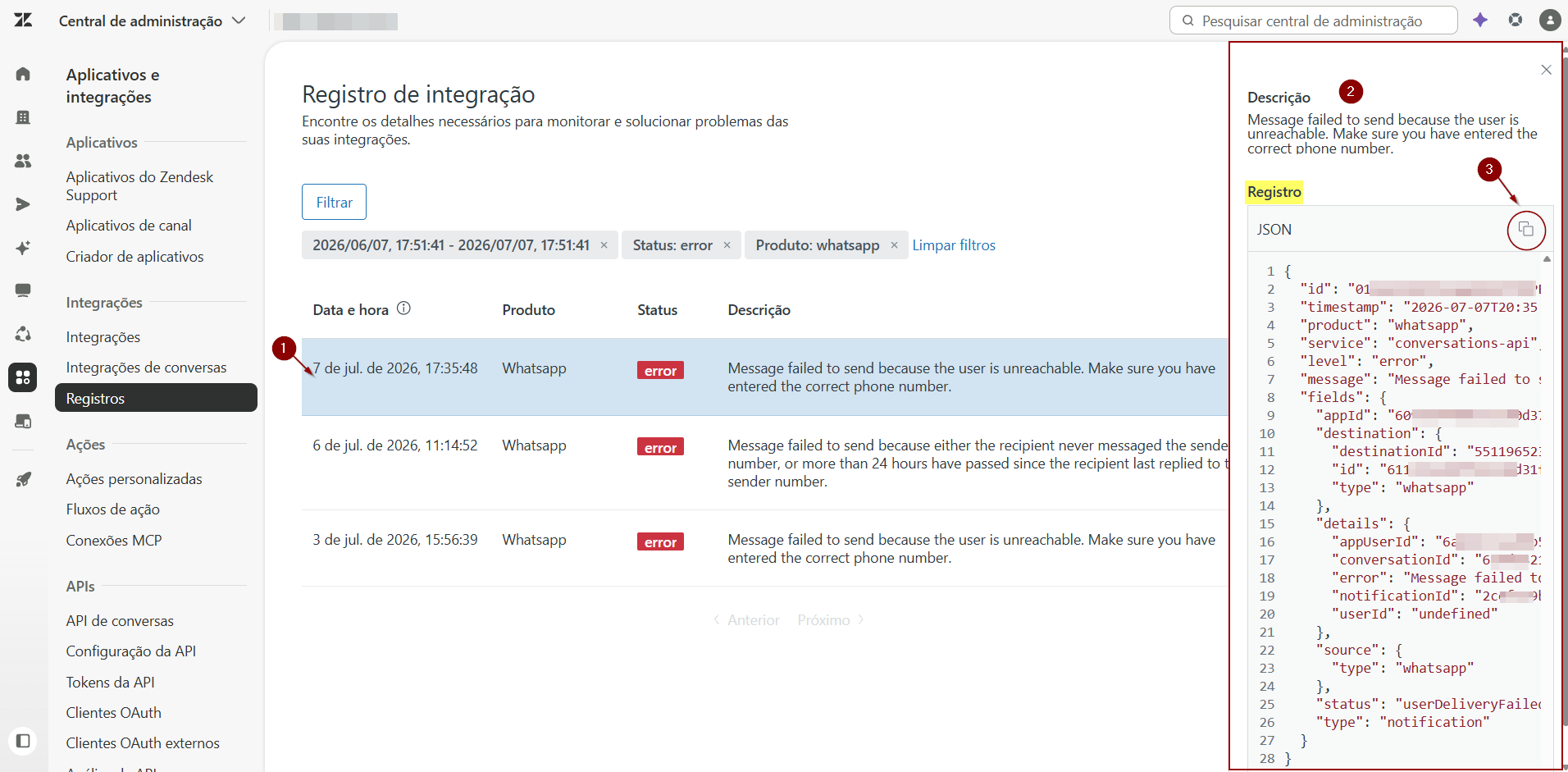This screenshot has width=1568, height=772.
Task: Click the JSON line "level": "error"
Action: pos(1366,361)
